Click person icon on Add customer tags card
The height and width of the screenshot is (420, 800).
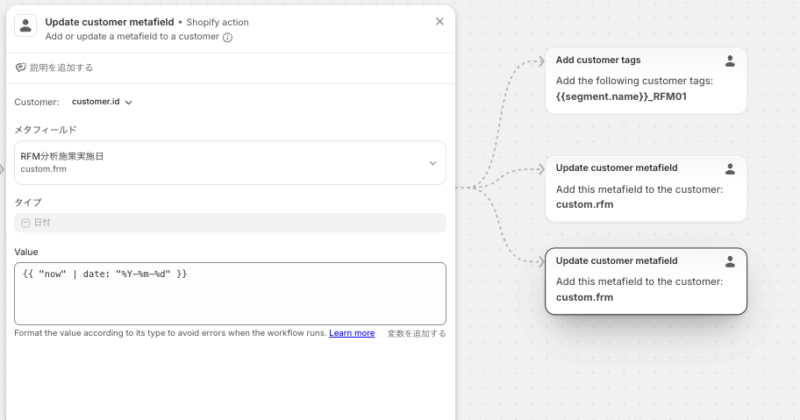(730, 61)
